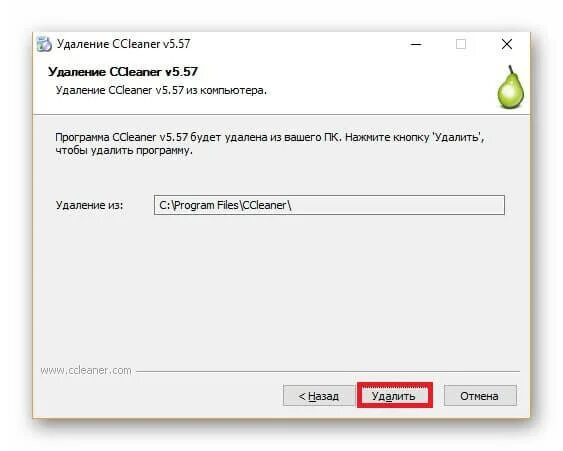Image resolution: width=563 pixels, height=451 pixels.
Task: Click the quoted word 'Удалить' in the instructions
Action: (456, 137)
